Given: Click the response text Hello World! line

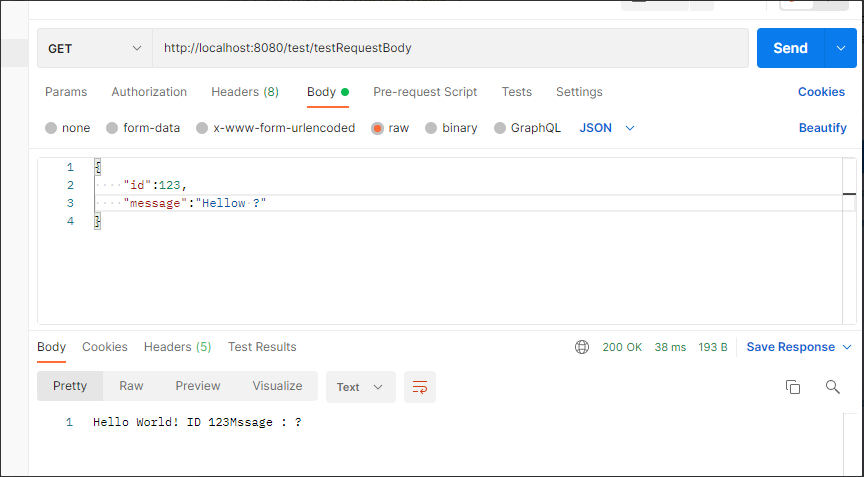Looking at the screenshot, I should coord(197,422).
